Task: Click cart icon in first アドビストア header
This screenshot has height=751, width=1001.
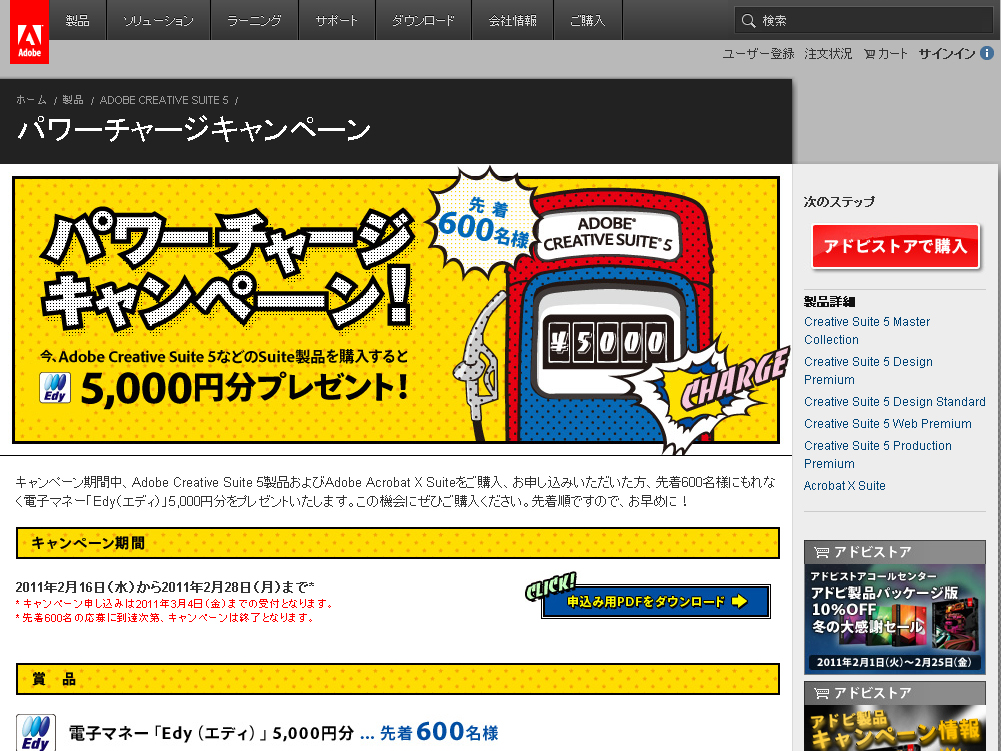Action: [822, 552]
